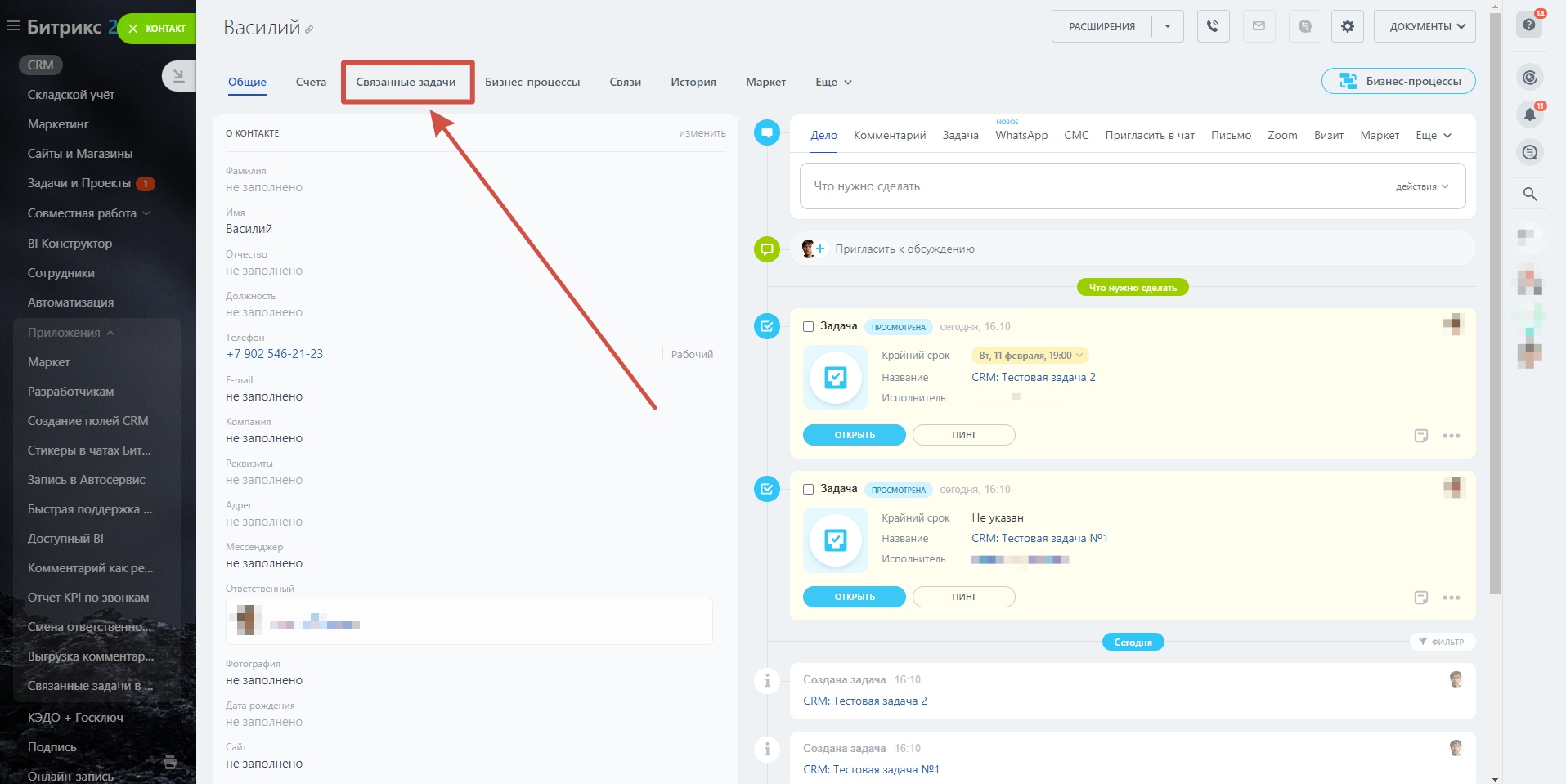Open the chat messages icon in right bar
Image resolution: width=1566 pixels, height=784 pixels.
click(x=1529, y=152)
